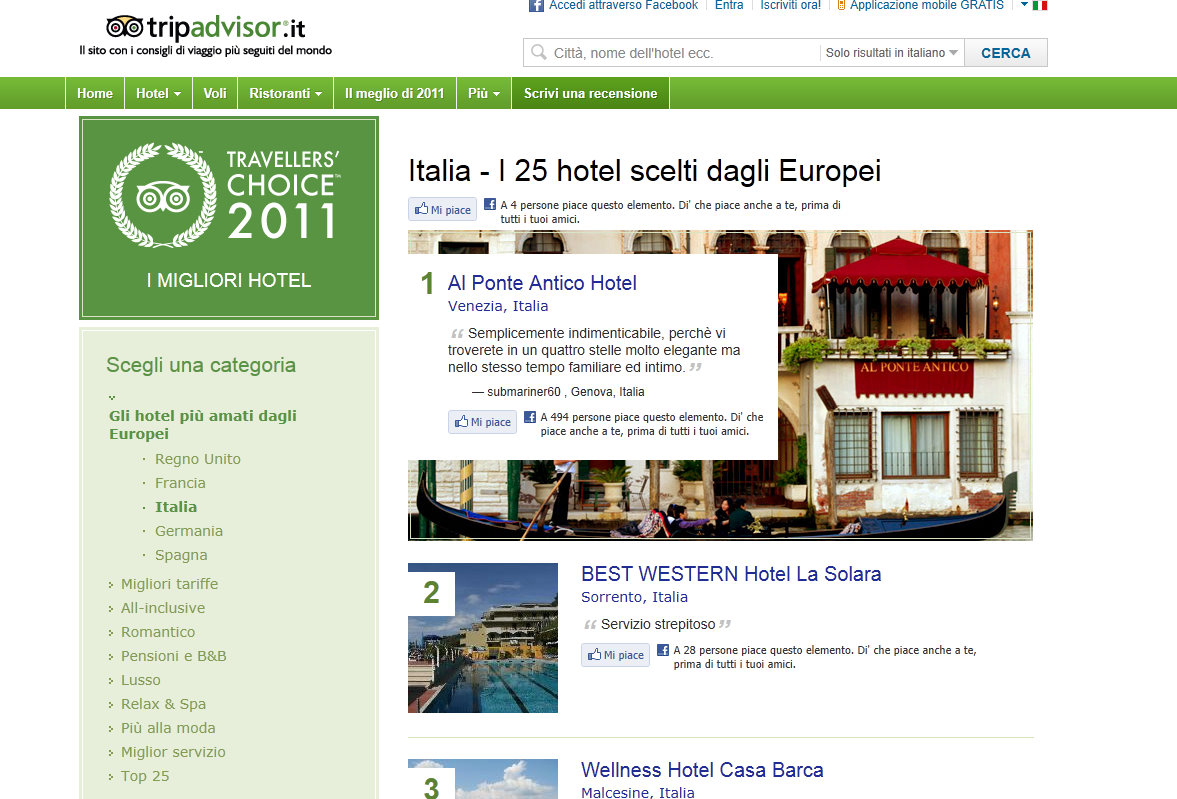This screenshot has width=1177, height=799.
Task: Like BEST WESTERN Hotel La Solara
Action: (615, 655)
